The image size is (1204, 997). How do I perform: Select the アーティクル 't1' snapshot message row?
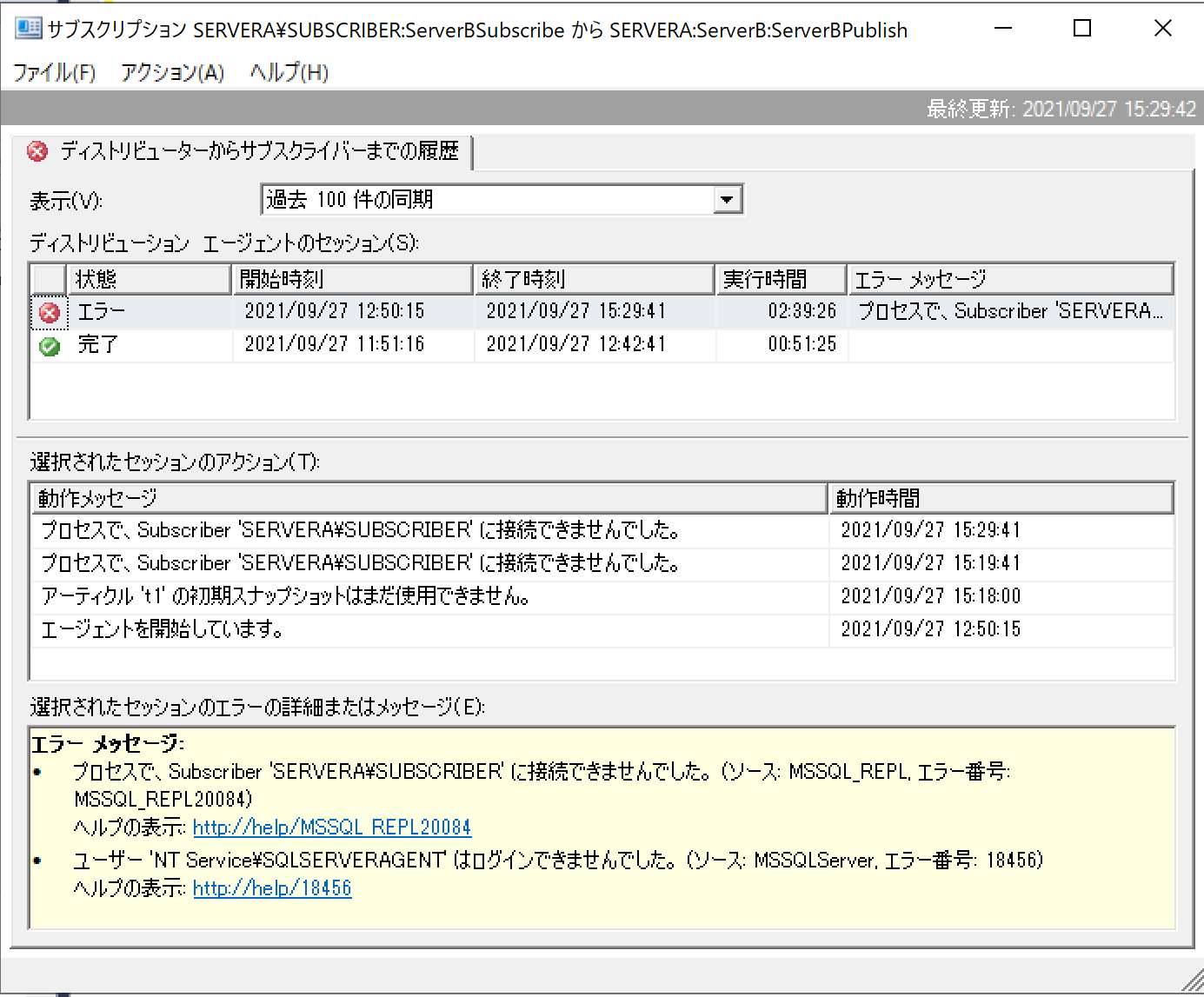pos(348,595)
